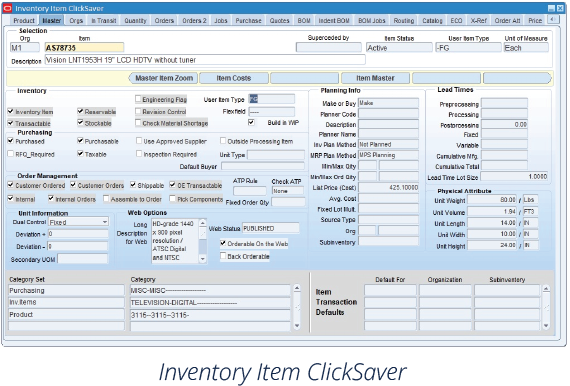570x386 pixels.
Task: Click the Secondary UOM field
Action: pos(83,259)
